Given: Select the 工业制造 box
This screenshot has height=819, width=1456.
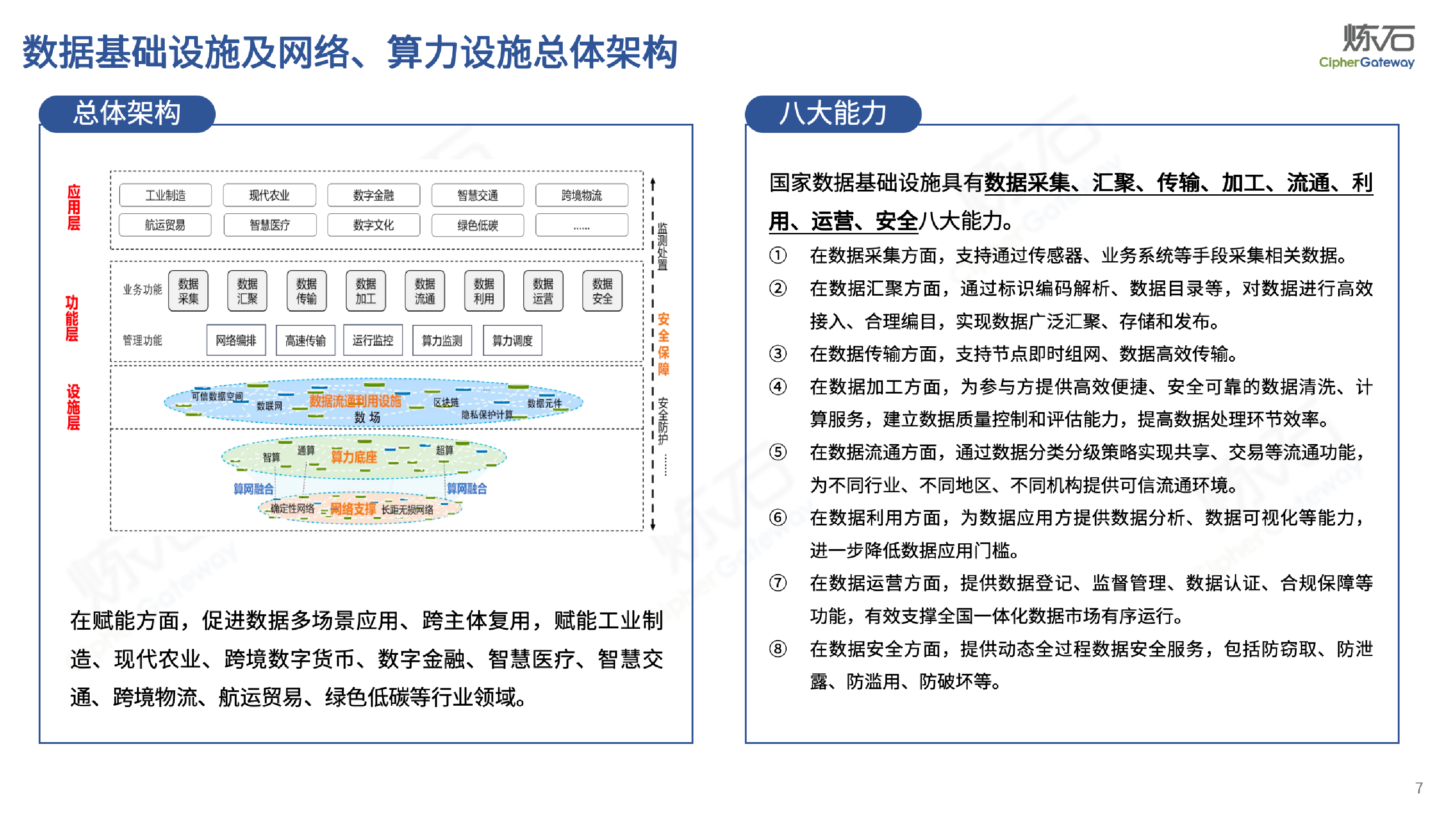Looking at the screenshot, I should point(165,195).
